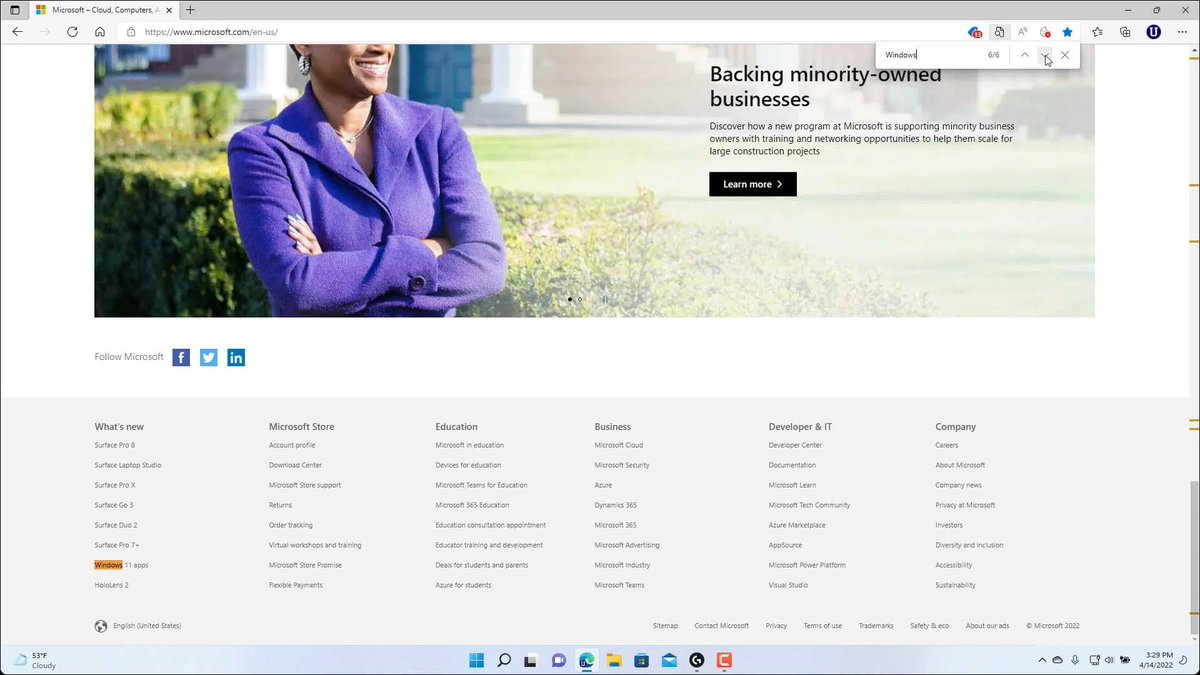This screenshot has width=1200, height=675.
Task: Go back using the browser back arrow
Action: pyautogui.click(x=17, y=32)
